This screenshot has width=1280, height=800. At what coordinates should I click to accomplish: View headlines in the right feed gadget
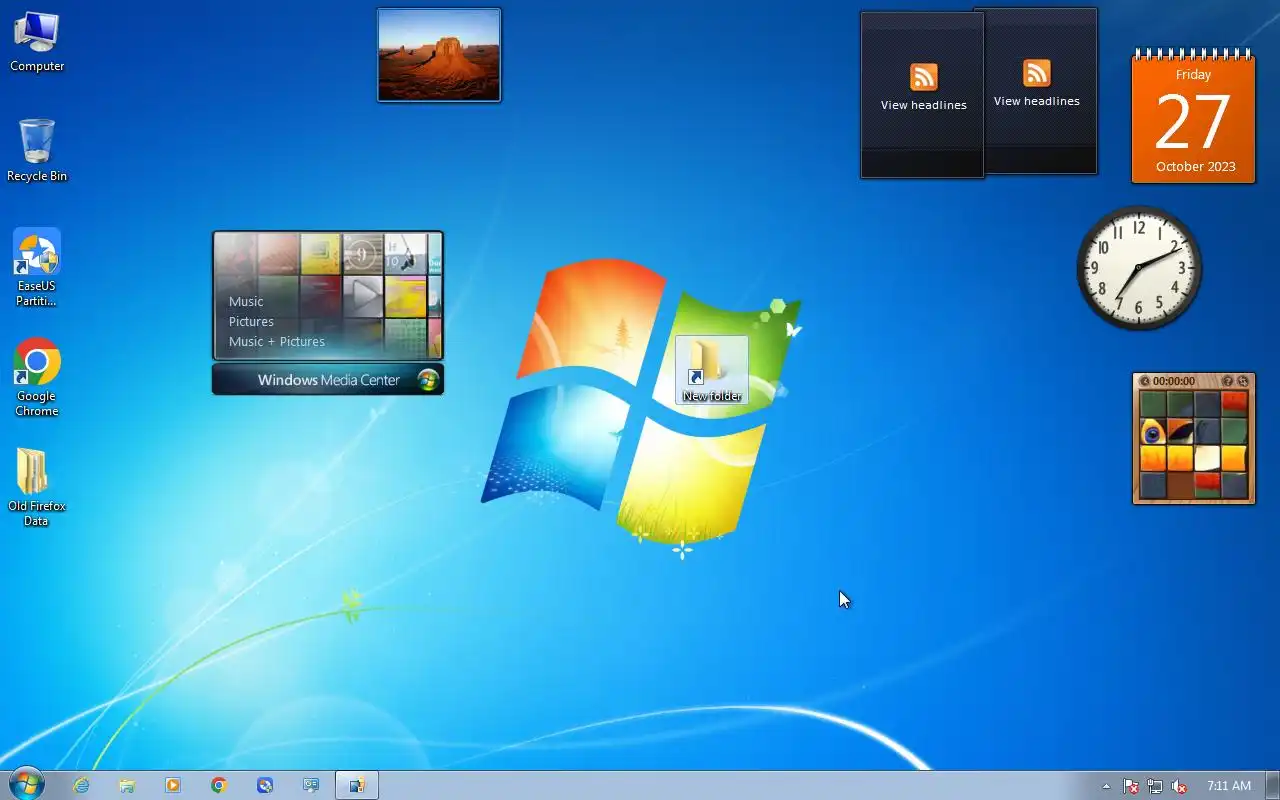(1037, 101)
